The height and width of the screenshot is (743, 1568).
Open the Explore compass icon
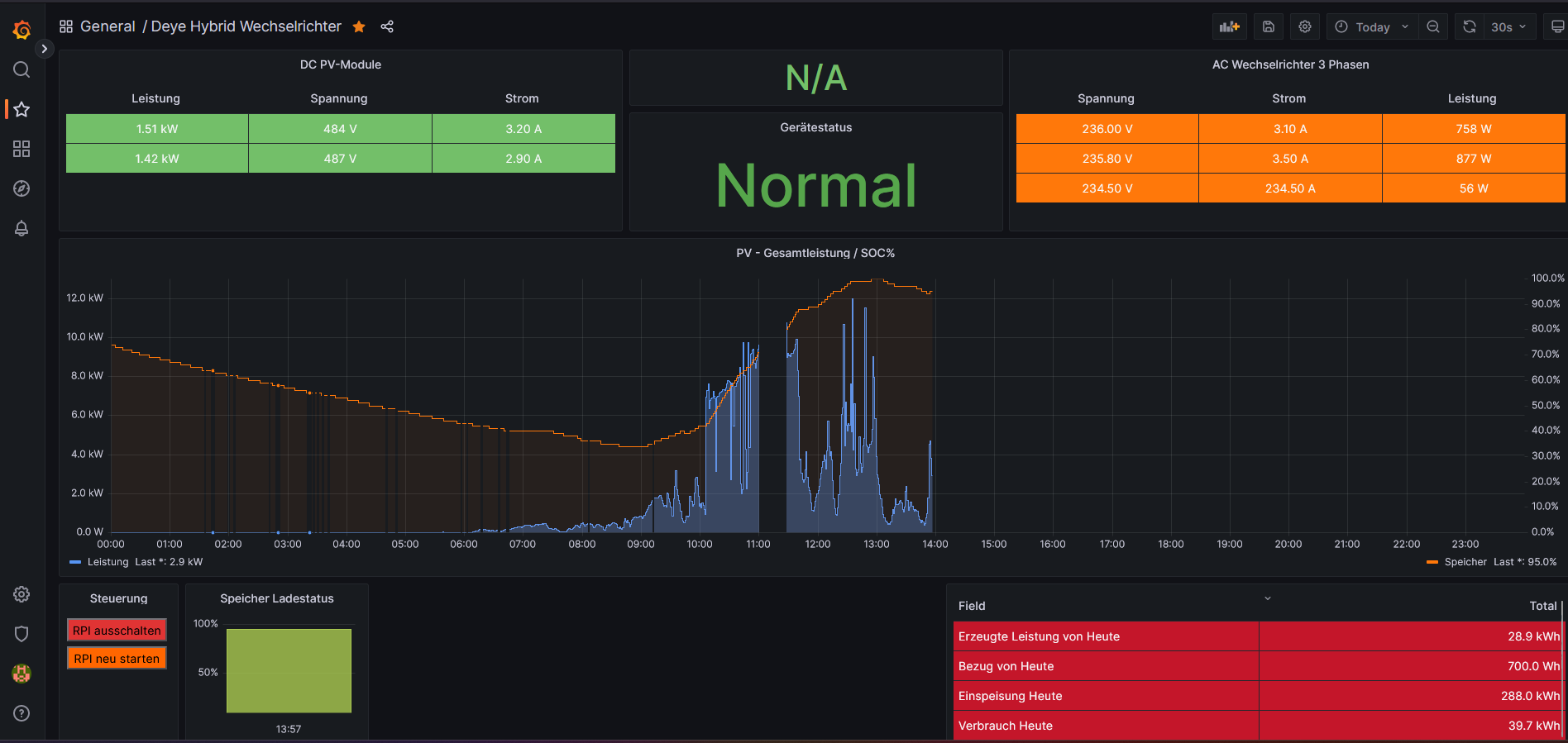(x=22, y=188)
